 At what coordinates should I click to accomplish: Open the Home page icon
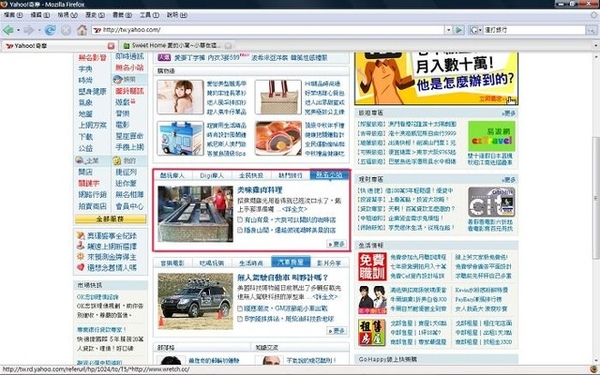point(82,30)
